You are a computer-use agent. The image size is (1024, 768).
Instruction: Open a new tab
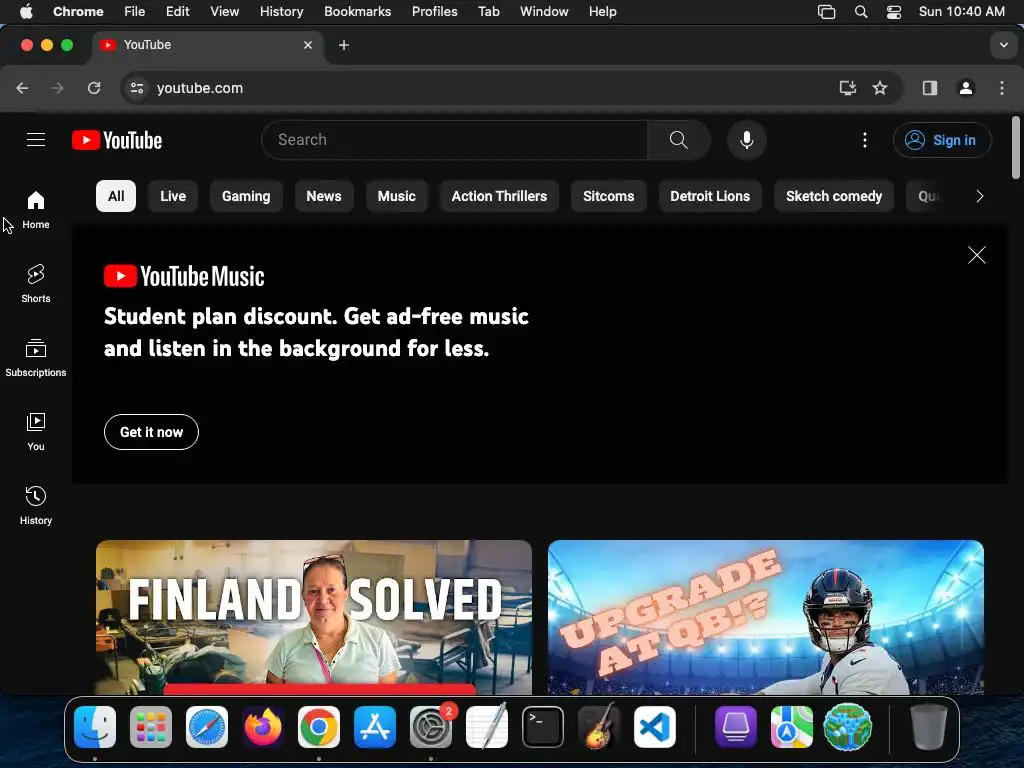(344, 45)
